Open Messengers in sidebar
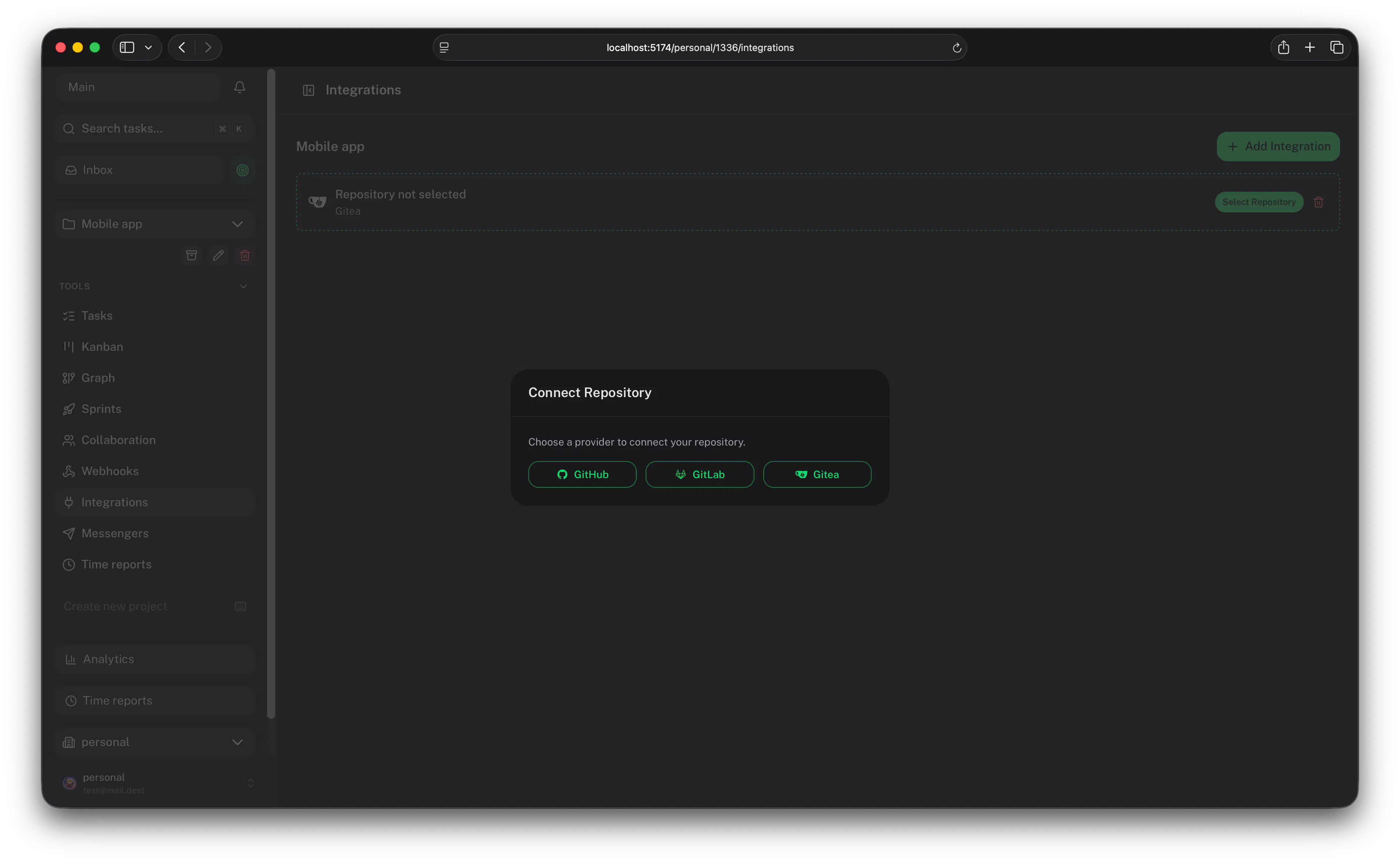The height and width of the screenshot is (863, 1400). (x=154, y=533)
